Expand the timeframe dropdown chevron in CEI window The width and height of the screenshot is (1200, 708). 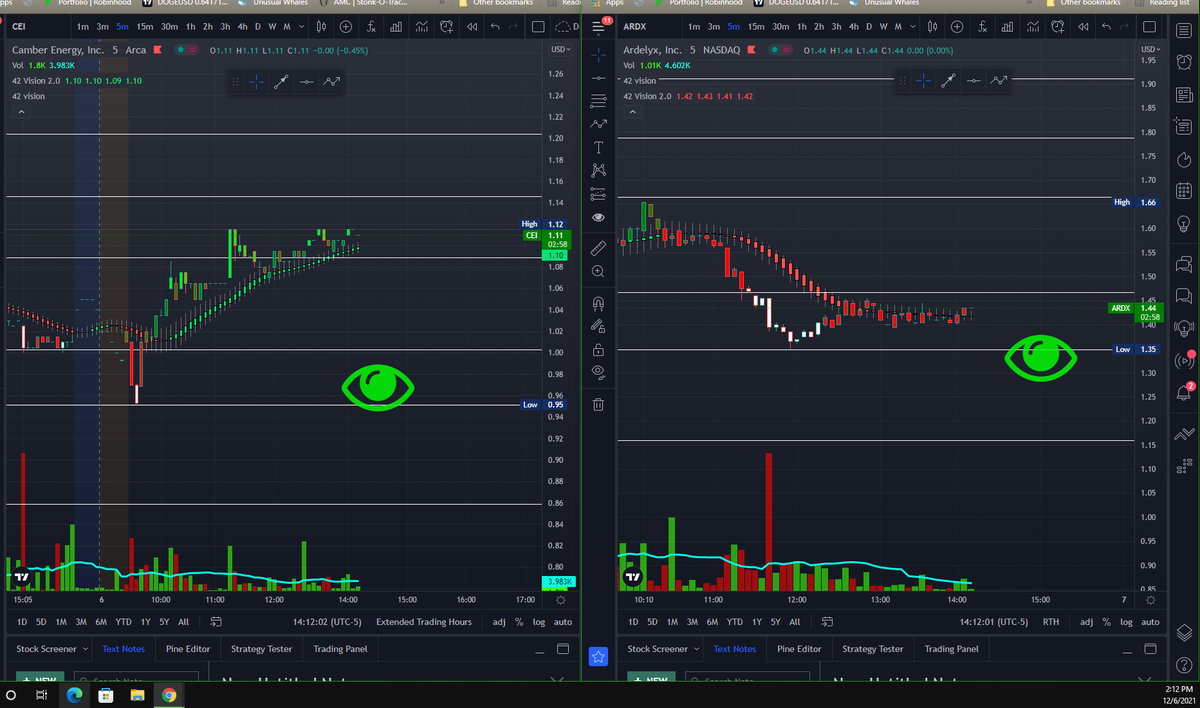point(302,26)
